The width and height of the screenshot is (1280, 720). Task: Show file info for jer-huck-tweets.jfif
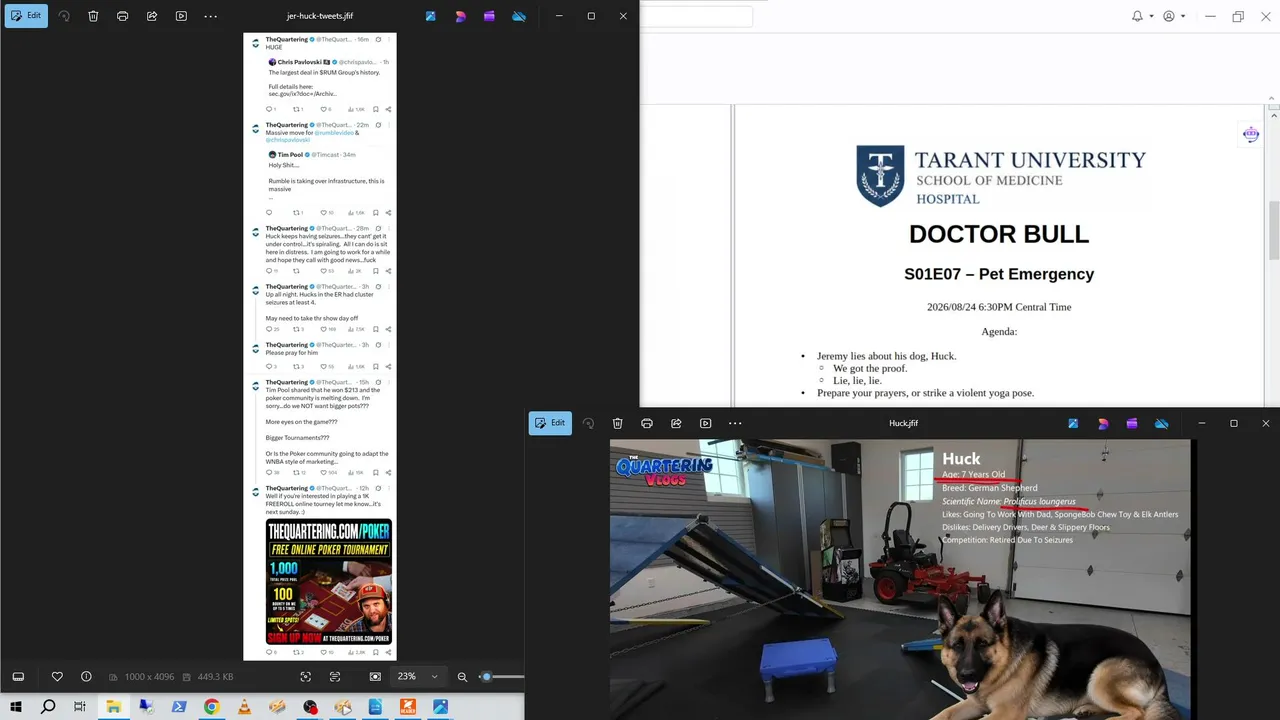click(x=86, y=677)
